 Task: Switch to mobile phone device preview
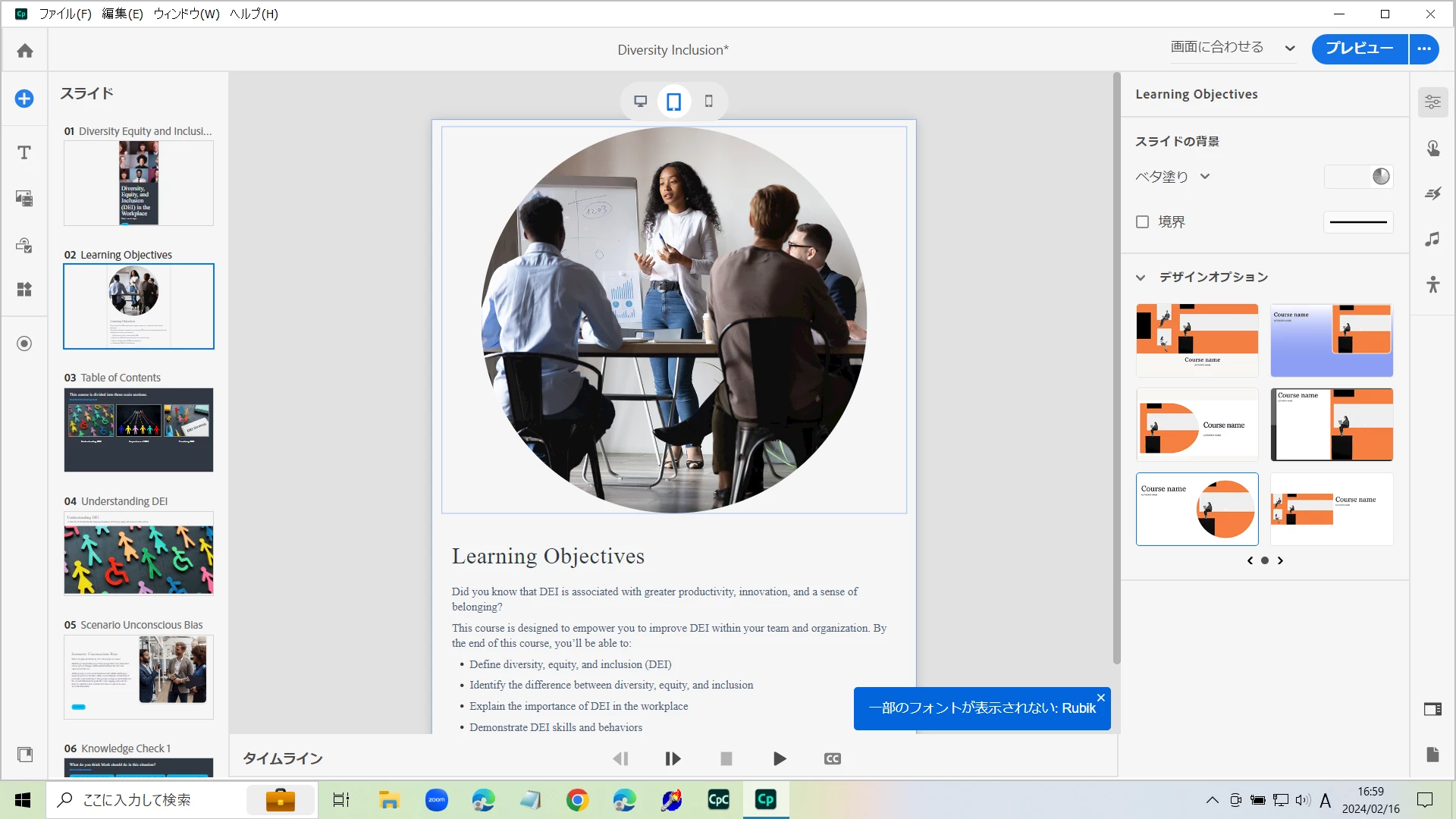point(709,102)
